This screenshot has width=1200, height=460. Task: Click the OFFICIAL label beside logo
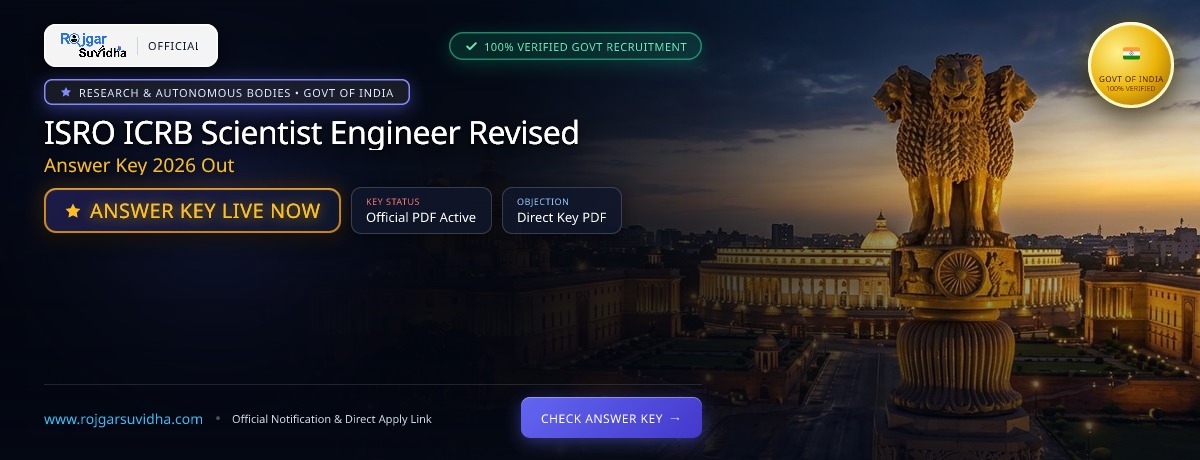point(173,46)
